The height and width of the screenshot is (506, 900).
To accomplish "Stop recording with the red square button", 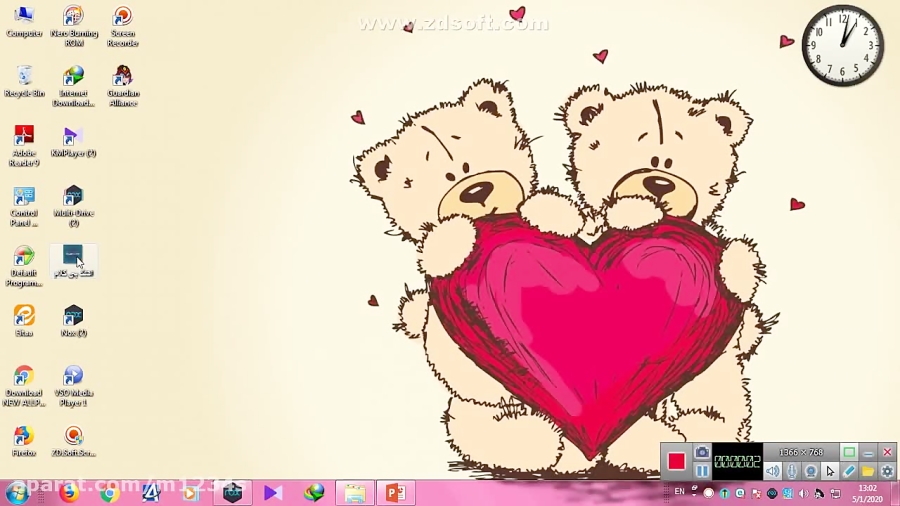I will pyautogui.click(x=676, y=461).
